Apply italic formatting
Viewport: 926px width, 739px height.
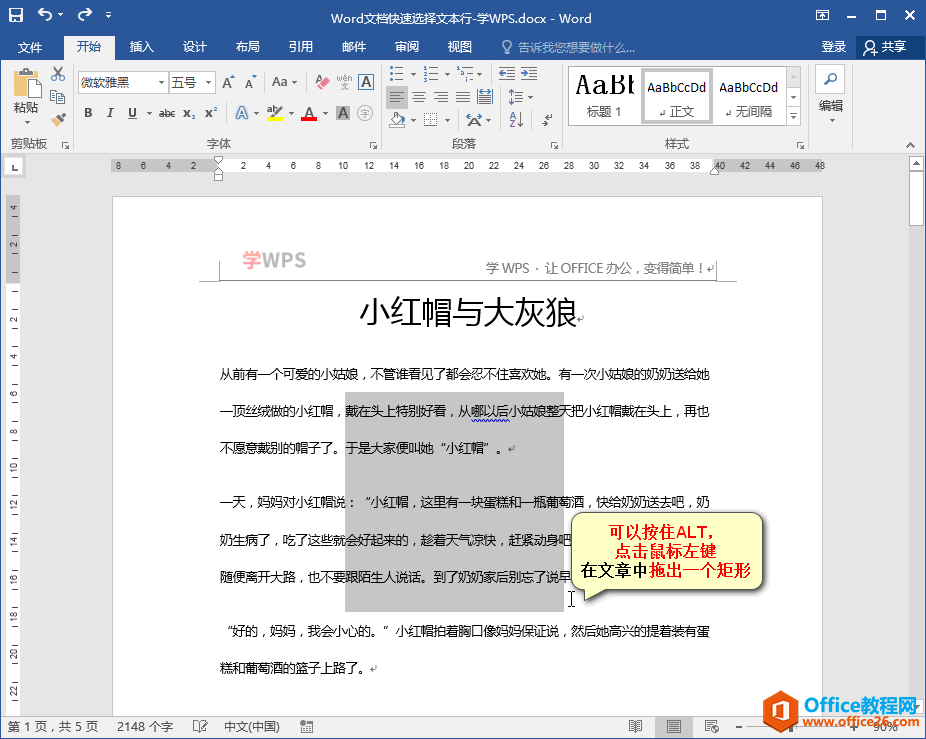(110, 111)
